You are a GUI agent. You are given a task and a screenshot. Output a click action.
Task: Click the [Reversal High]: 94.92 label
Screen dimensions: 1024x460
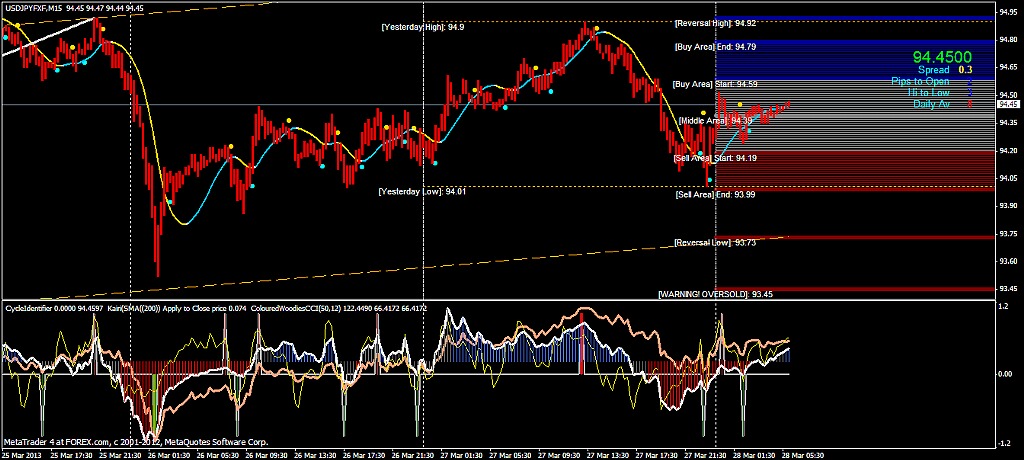click(x=716, y=23)
